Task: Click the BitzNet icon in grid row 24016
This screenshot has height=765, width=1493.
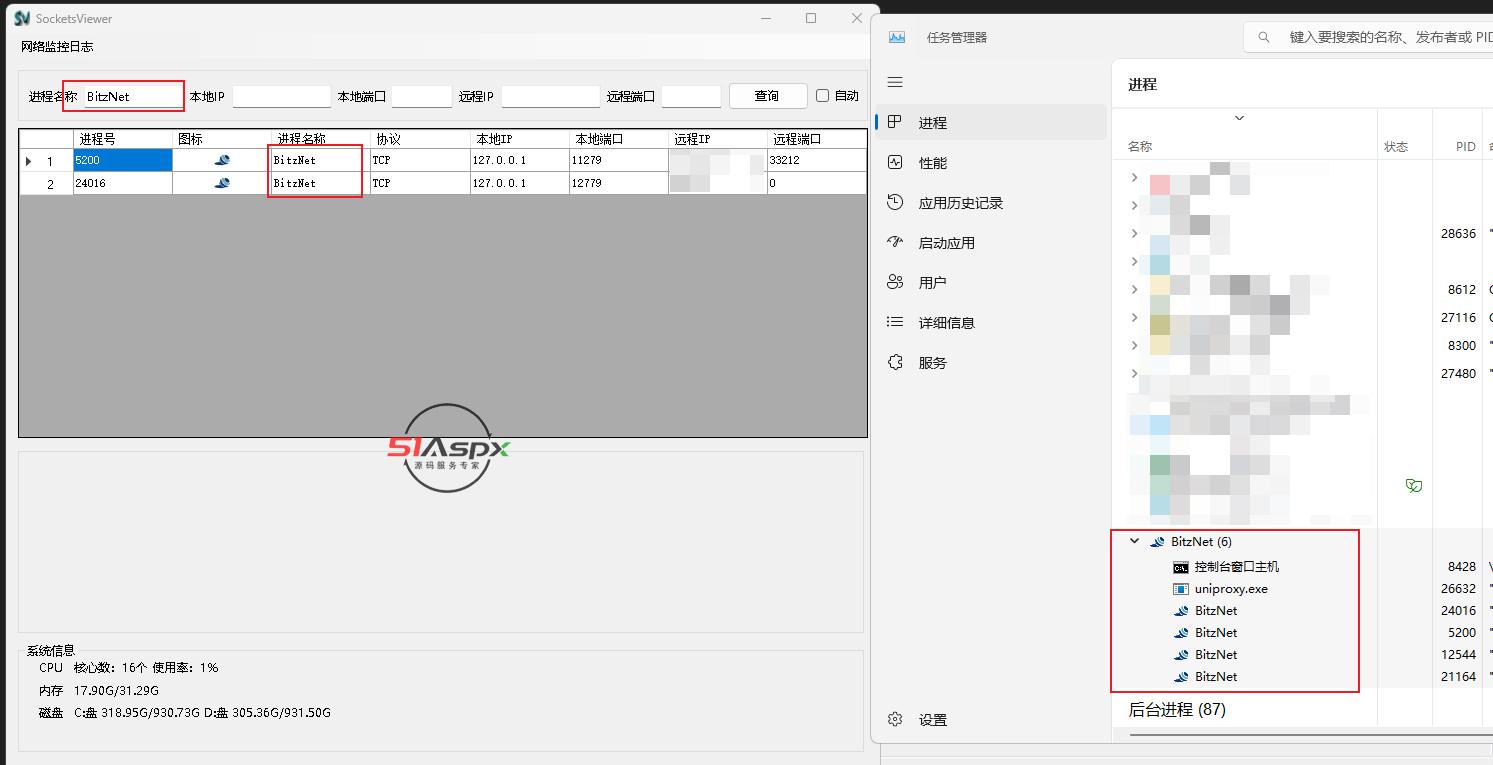Action: click(222, 183)
